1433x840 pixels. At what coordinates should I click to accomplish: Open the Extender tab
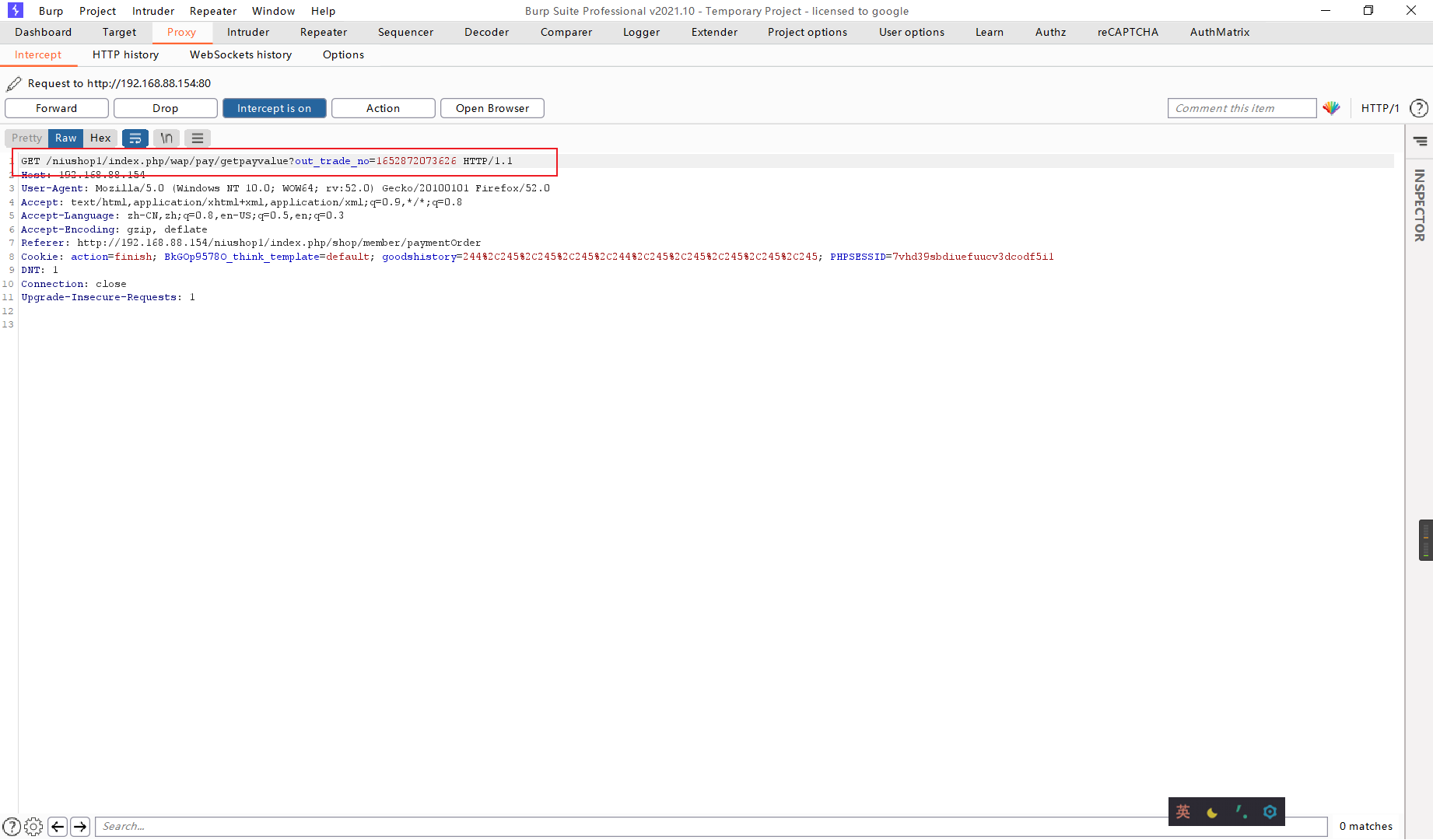click(x=715, y=32)
